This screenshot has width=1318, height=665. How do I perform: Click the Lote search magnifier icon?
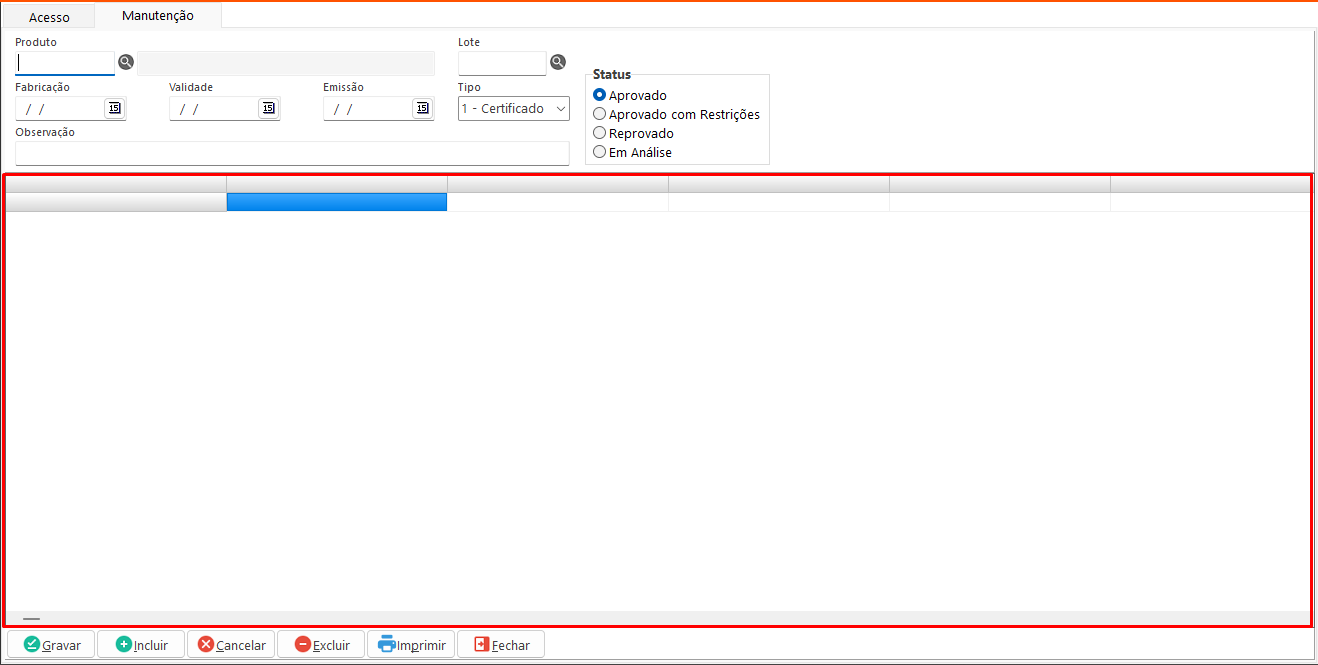click(x=557, y=62)
